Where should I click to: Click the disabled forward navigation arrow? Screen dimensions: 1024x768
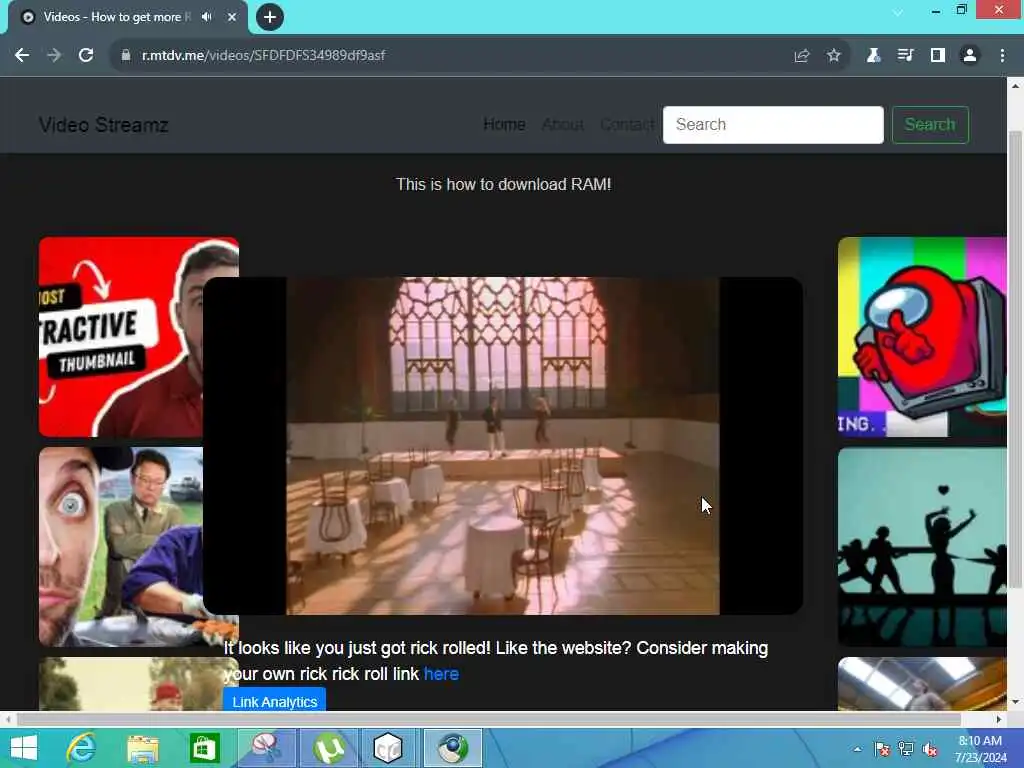pos(54,56)
